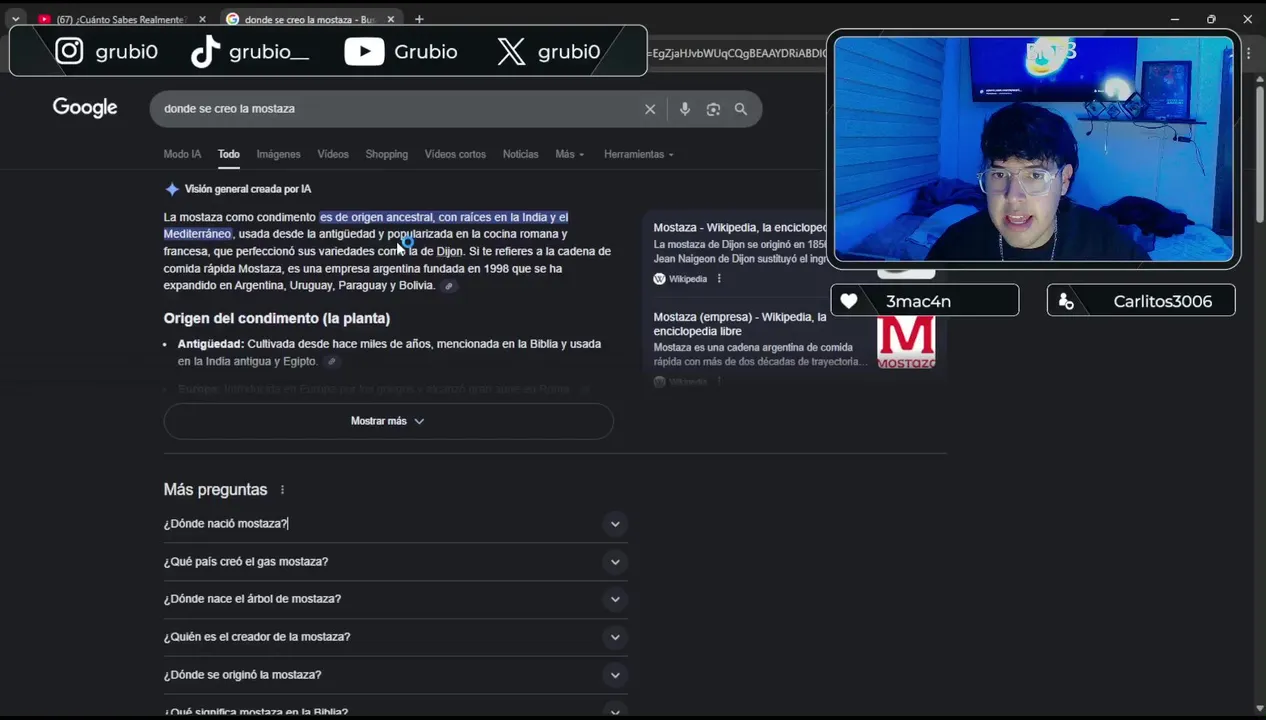Open the tab search dropdown arrow in browser

coord(15,19)
